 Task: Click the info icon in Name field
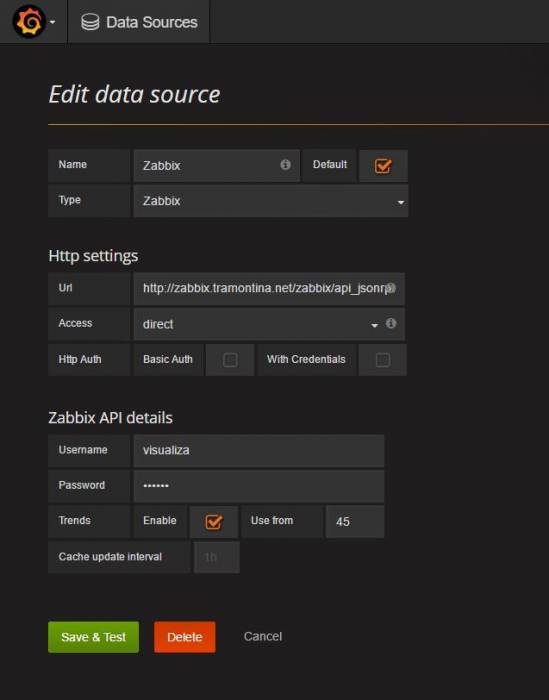[285, 165]
